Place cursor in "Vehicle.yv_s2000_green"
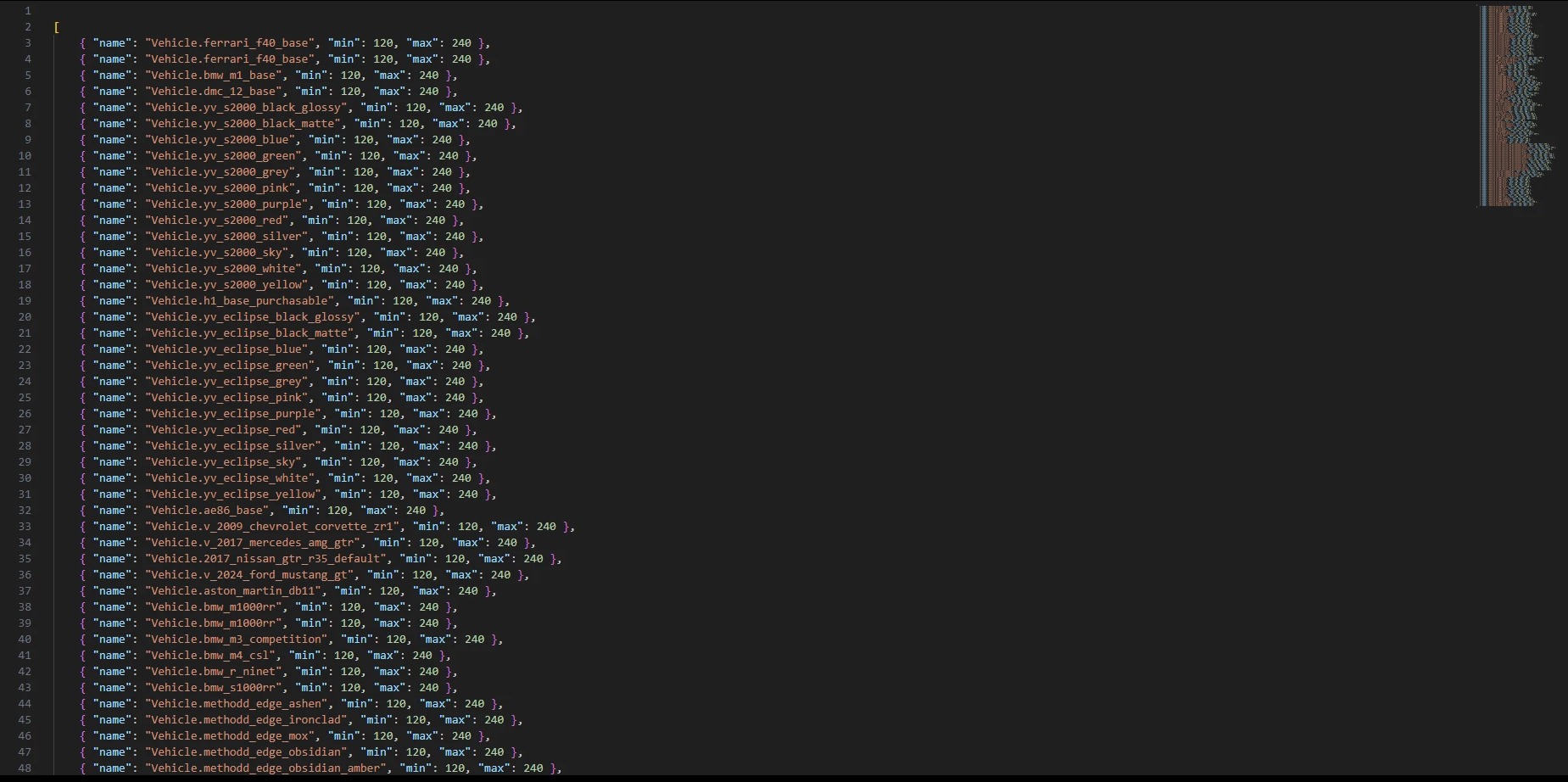Image resolution: width=1568 pixels, height=782 pixels. (224, 156)
